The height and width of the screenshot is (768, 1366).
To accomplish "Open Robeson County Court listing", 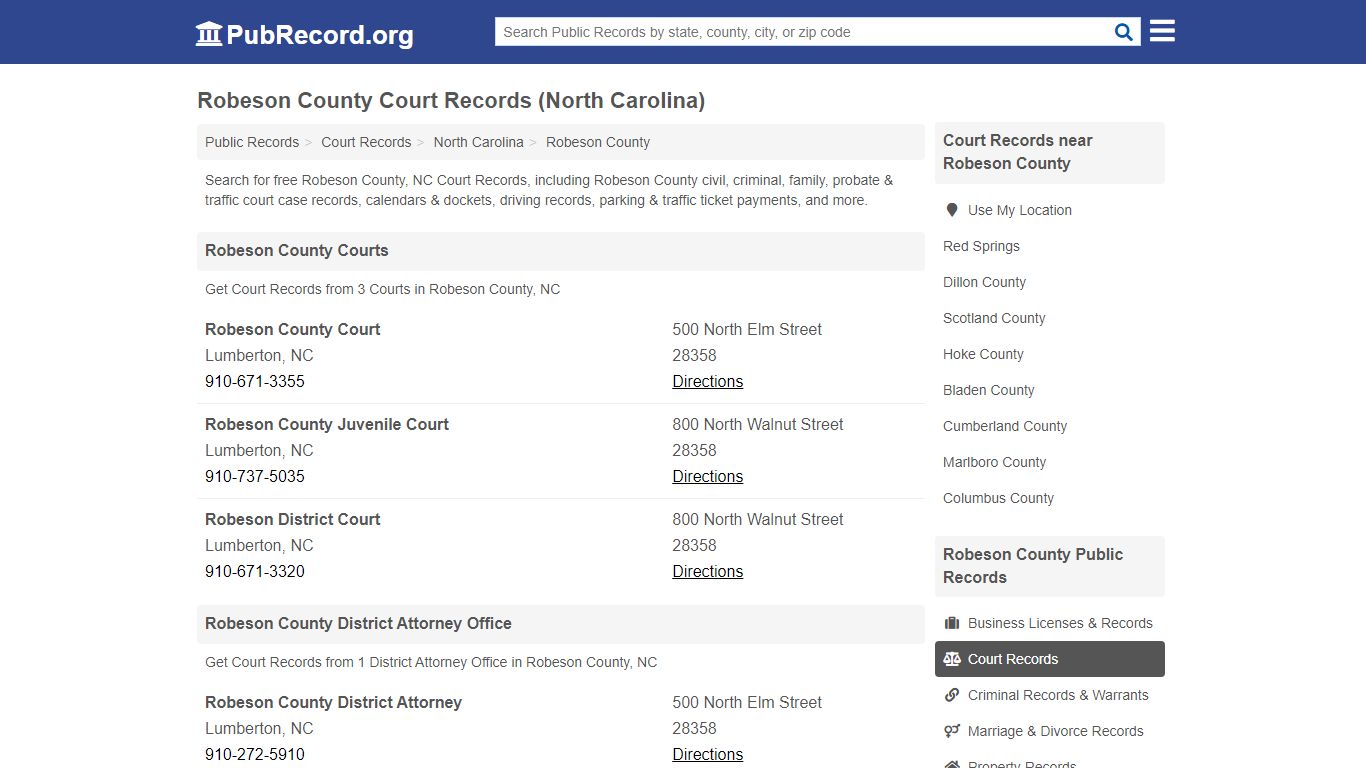I will [x=293, y=329].
